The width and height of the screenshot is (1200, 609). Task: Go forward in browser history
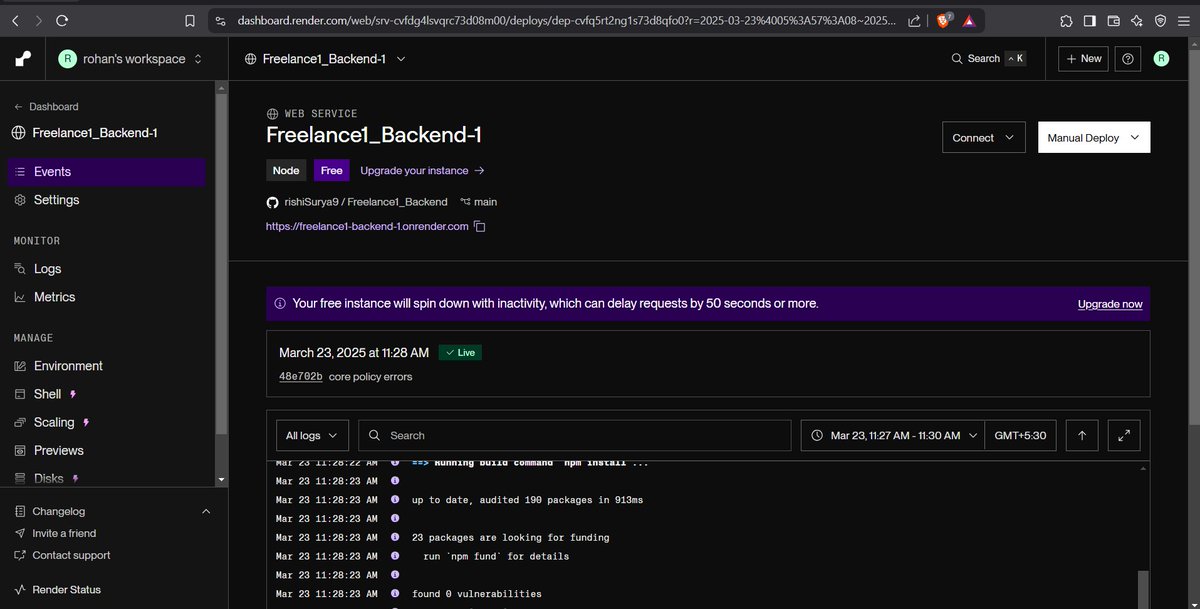pos(38,20)
